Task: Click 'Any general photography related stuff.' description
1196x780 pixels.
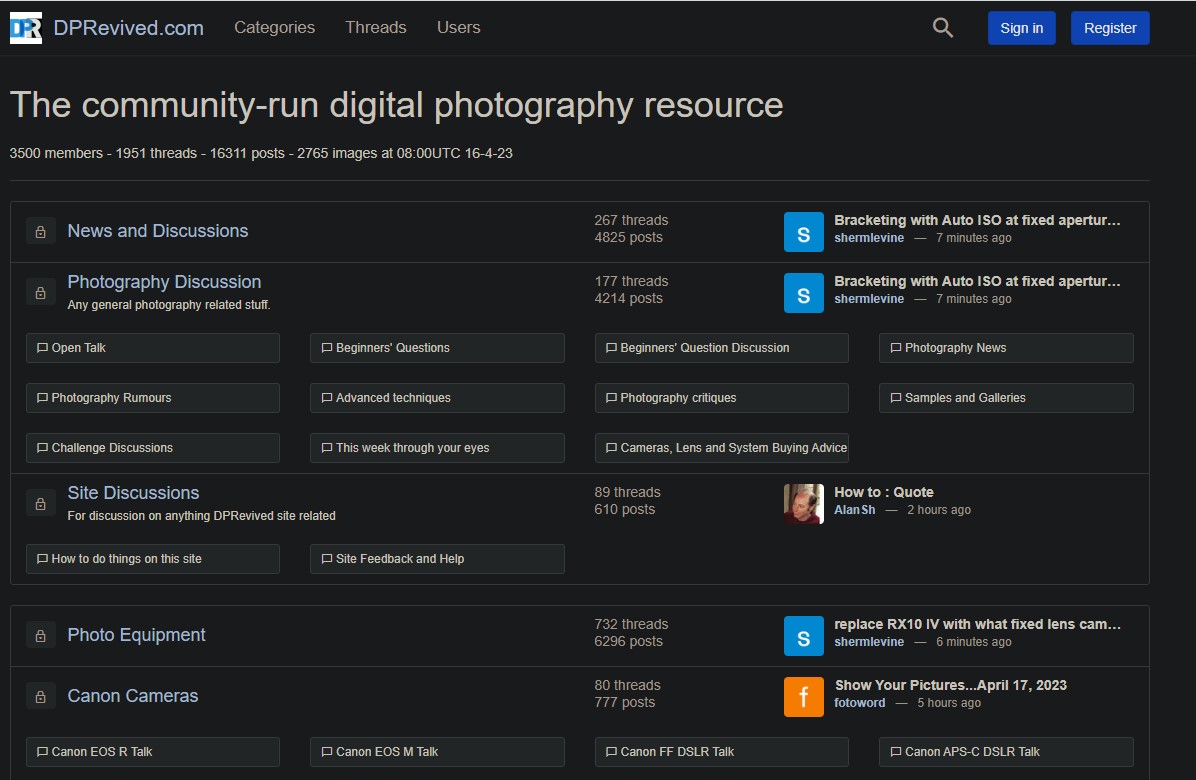Action: pyautogui.click(x=169, y=305)
